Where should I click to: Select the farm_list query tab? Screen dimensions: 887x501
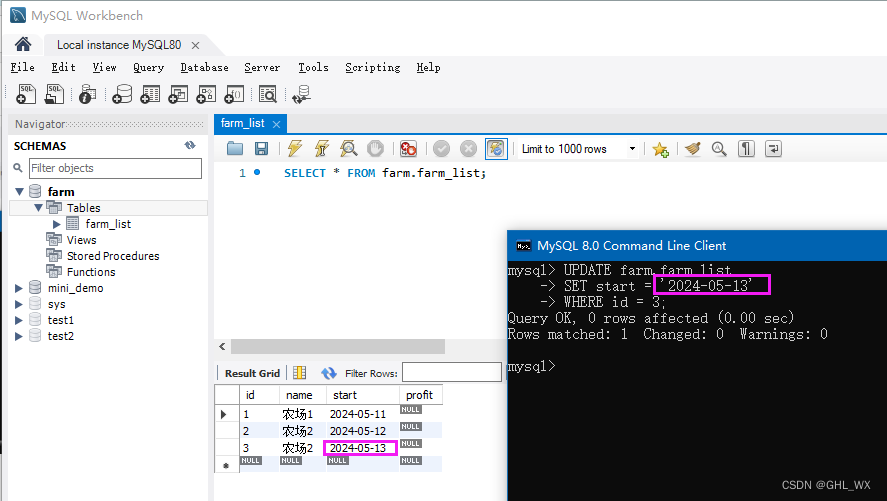pos(242,123)
